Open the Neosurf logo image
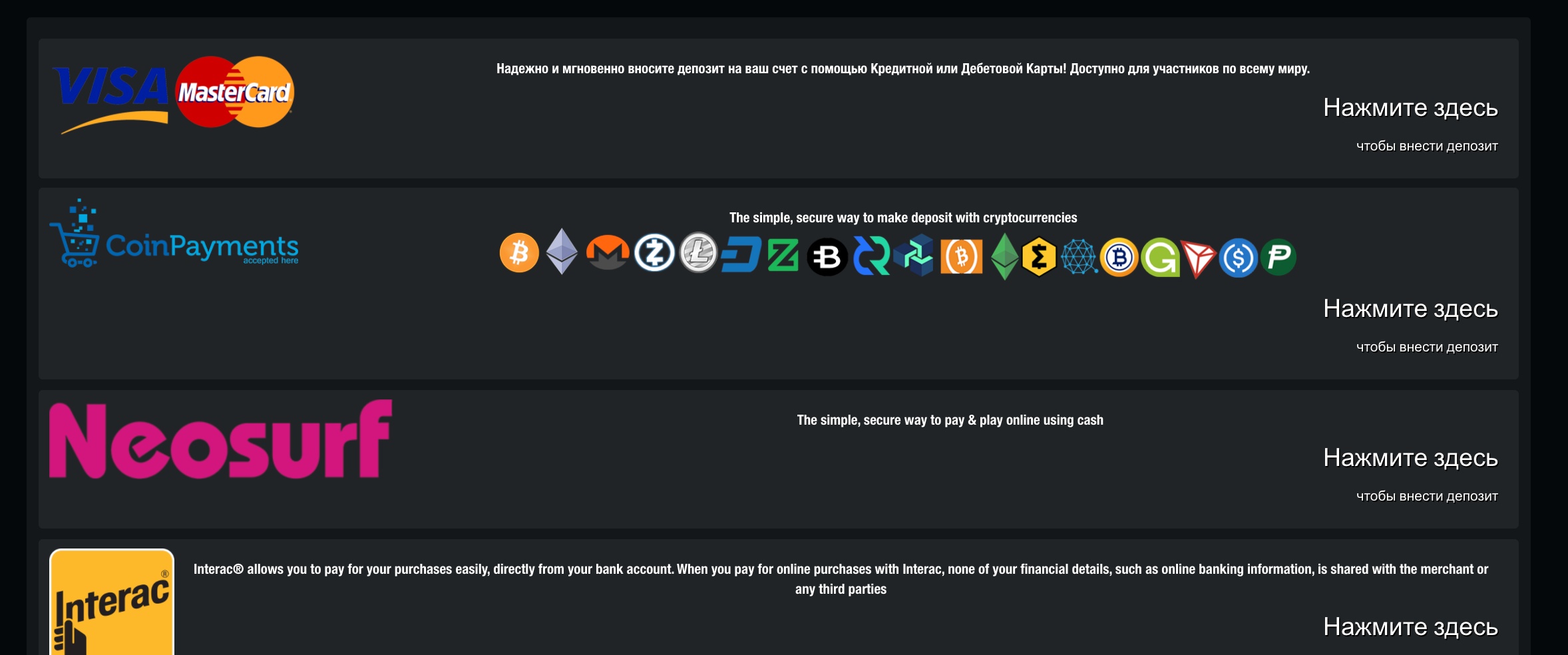Viewport: 1568px width, 655px height. (220, 439)
